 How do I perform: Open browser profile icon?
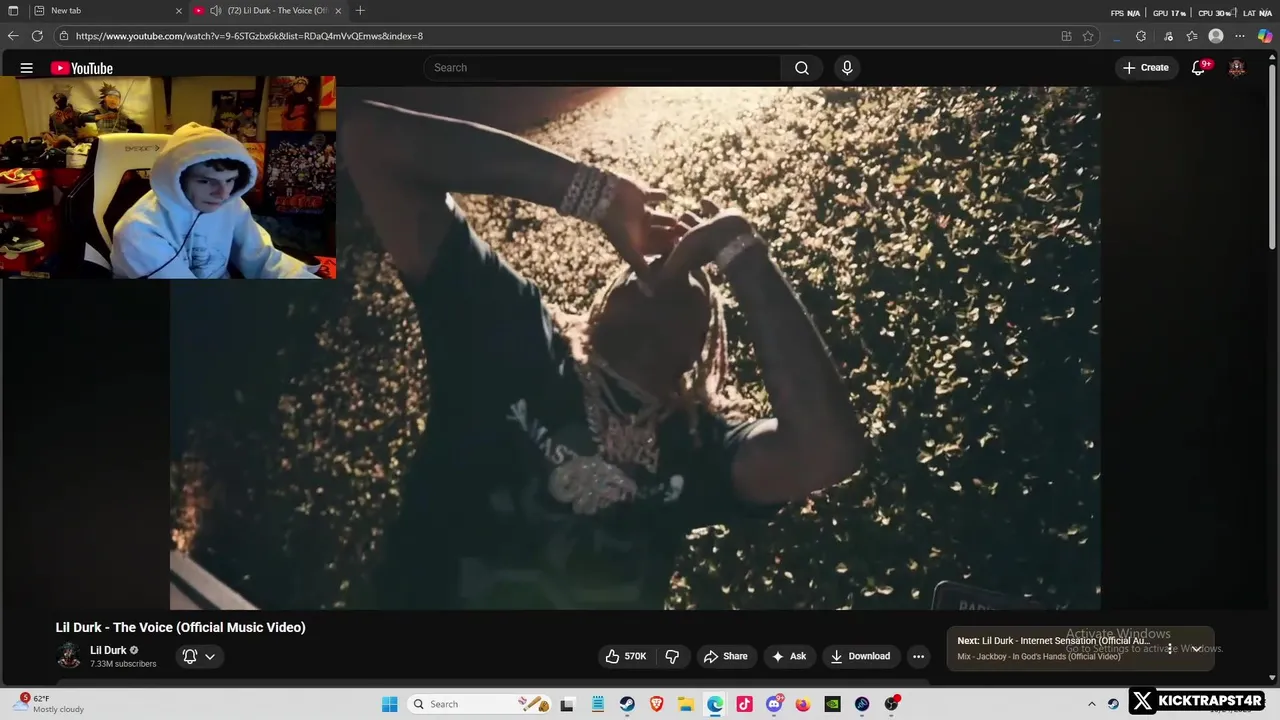click(1216, 36)
